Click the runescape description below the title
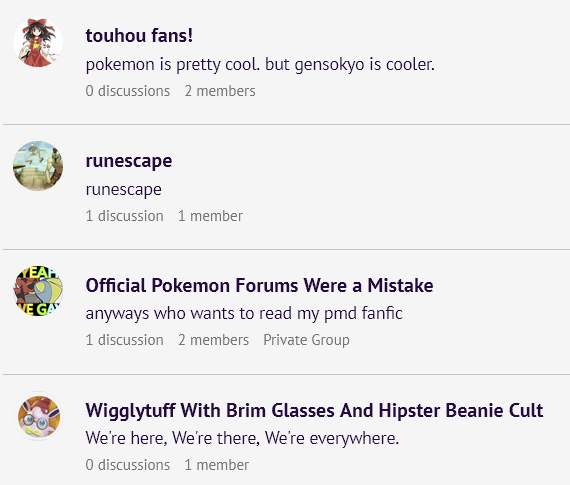Viewport: 570px width, 485px height. 124,190
